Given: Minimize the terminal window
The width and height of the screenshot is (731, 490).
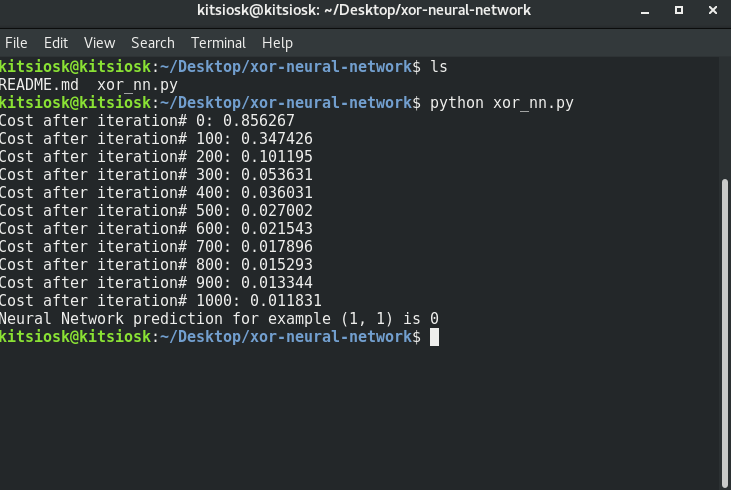Looking at the screenshot, I should 645,11.
